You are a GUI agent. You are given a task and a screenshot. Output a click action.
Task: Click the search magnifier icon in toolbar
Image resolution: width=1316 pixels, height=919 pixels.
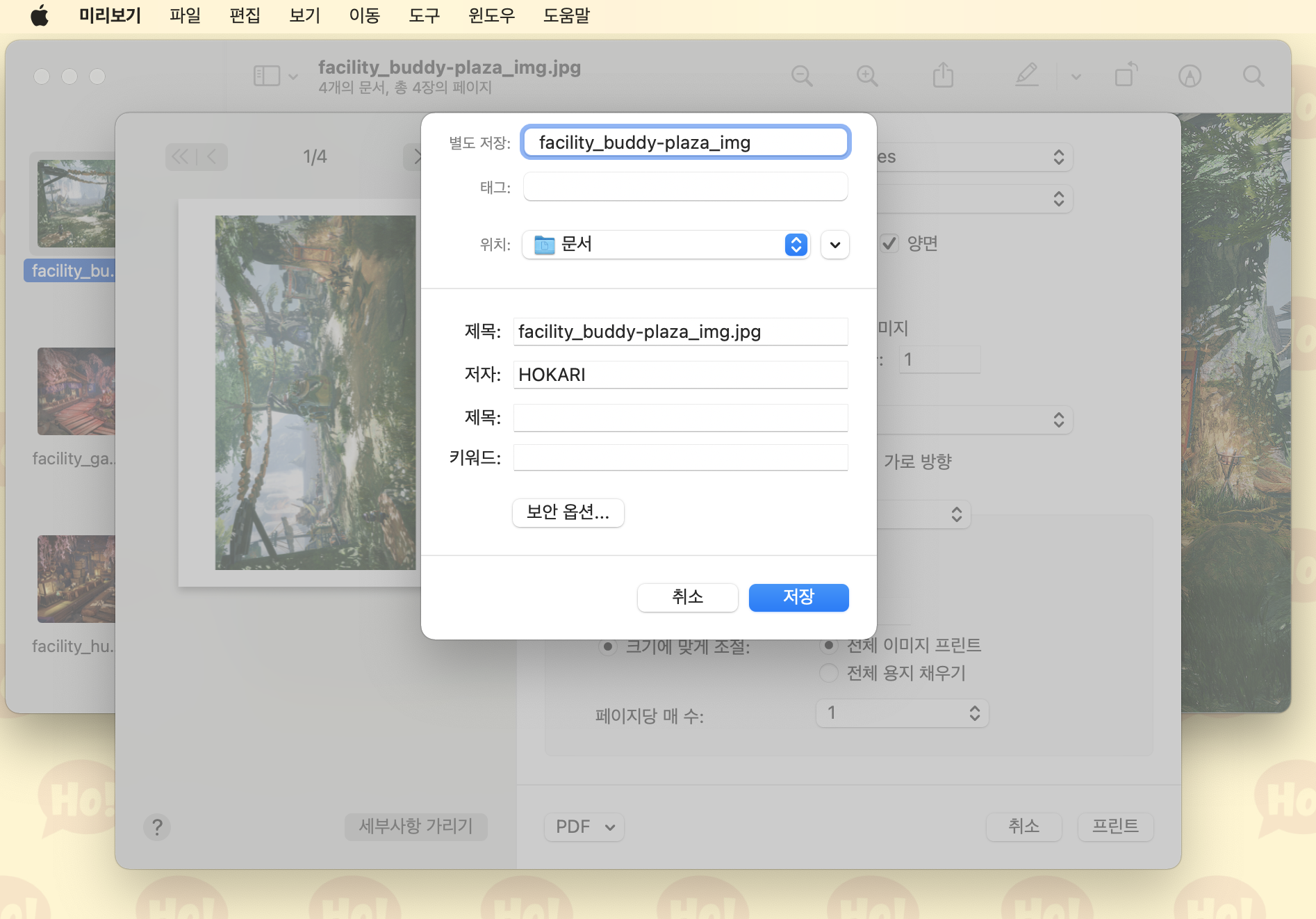click(1253, 76)
